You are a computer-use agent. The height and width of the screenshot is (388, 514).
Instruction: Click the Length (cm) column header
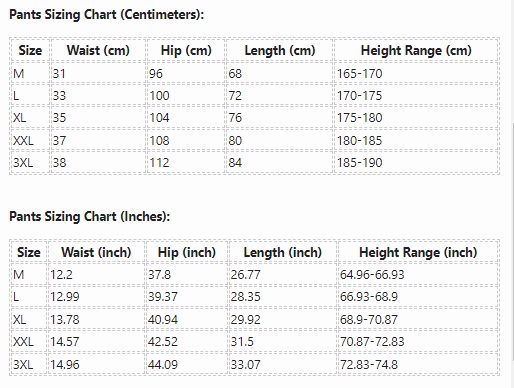[280, 50]
